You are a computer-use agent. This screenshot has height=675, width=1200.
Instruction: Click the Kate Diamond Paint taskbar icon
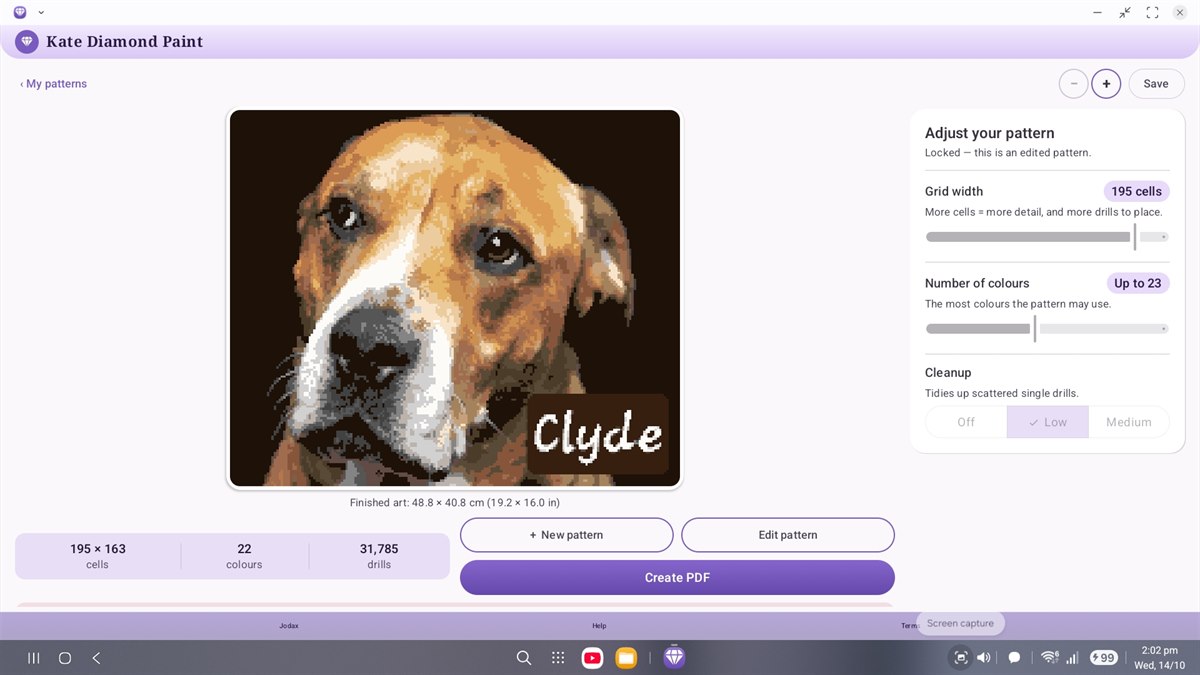[x=675, y=657]
